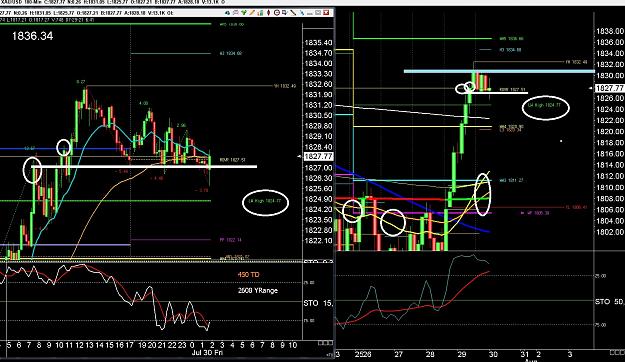The height and width of the screenshot is (362, 625).
Task: Click the 1836.34 price text on left chart
Action: [32, 36]
